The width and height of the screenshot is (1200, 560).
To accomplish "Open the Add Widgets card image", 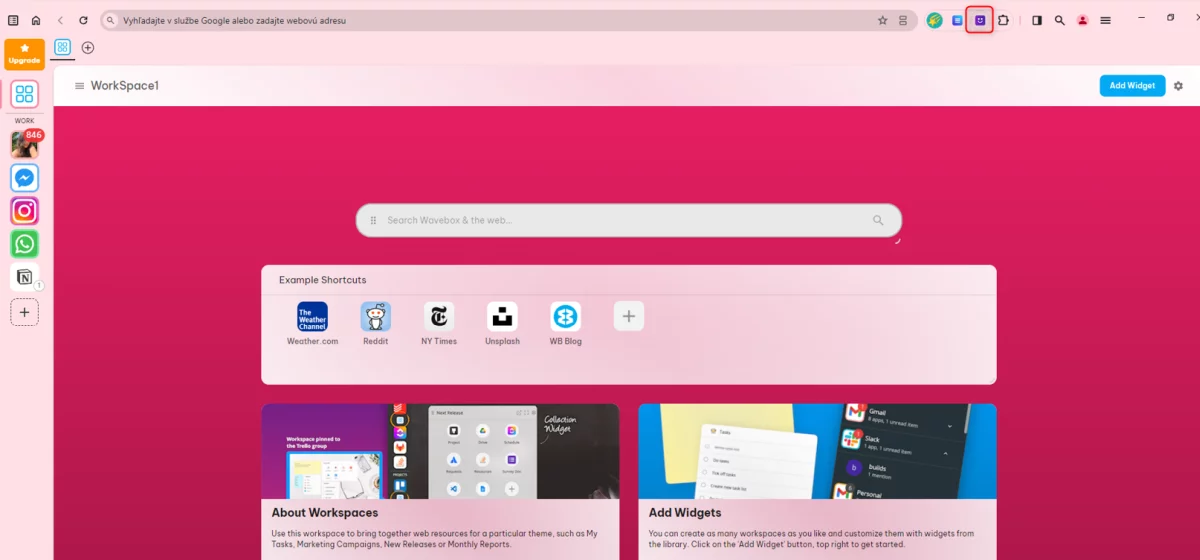I will (817, 451).
